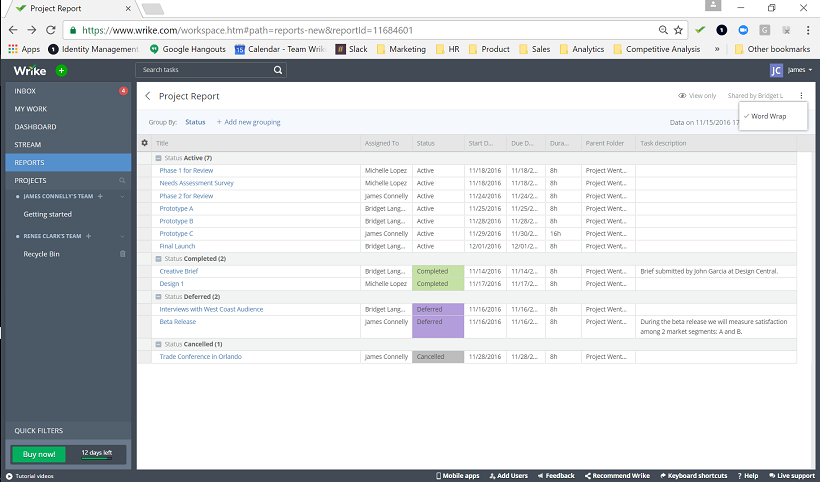Click the Buy now button

click(39, 454)
